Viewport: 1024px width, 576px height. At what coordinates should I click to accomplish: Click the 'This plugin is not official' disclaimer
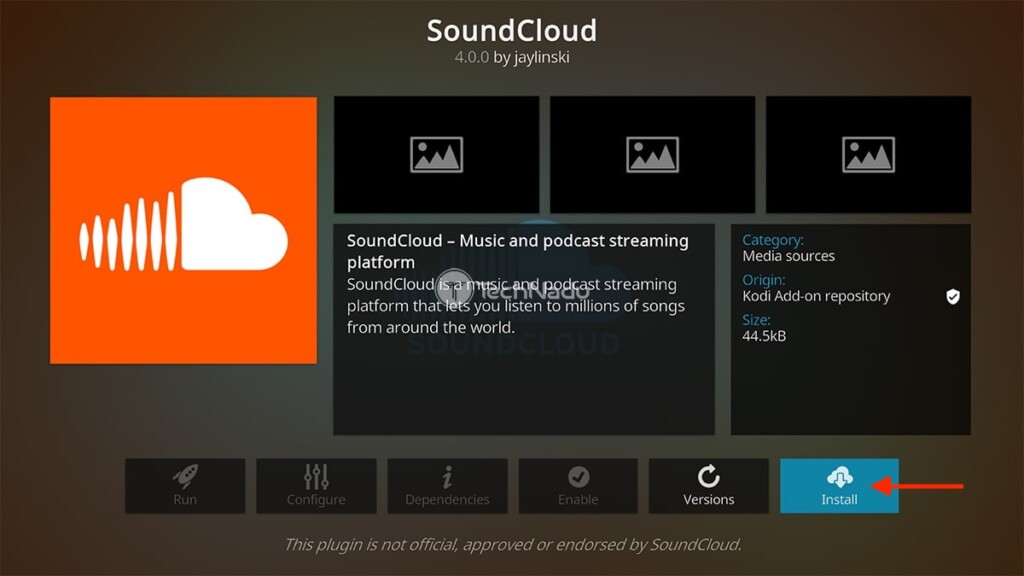point(513,545)
